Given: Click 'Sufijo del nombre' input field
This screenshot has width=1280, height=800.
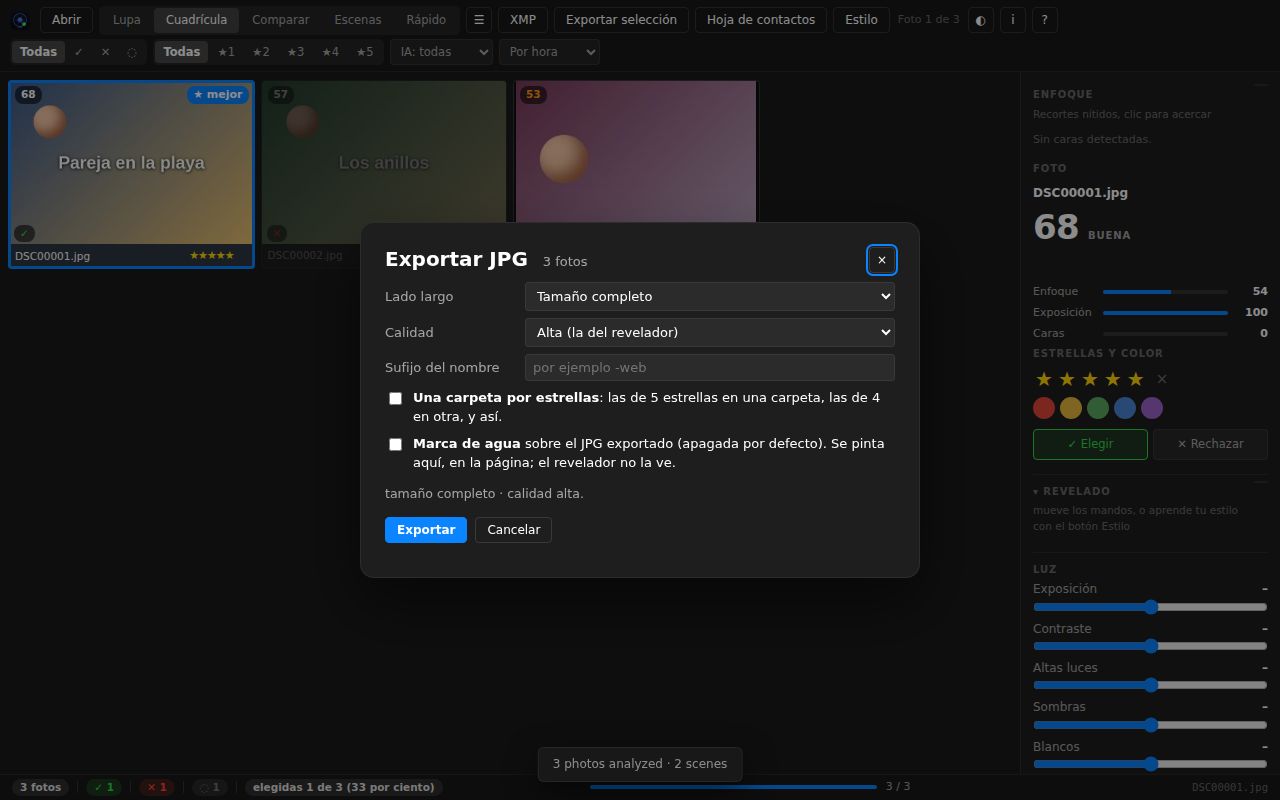Looking at the screenshot, I should pyautogui.click(x=710, y=367).
